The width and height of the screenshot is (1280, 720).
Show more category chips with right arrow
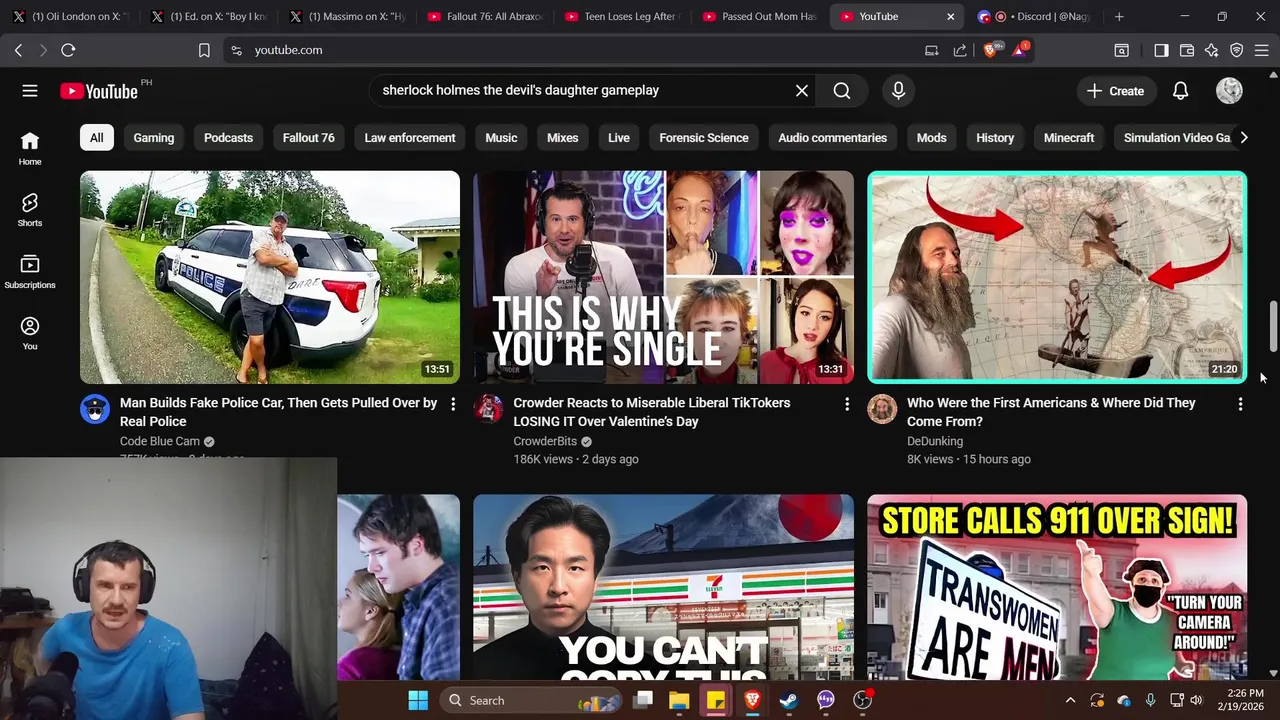tap(1243, 138)
